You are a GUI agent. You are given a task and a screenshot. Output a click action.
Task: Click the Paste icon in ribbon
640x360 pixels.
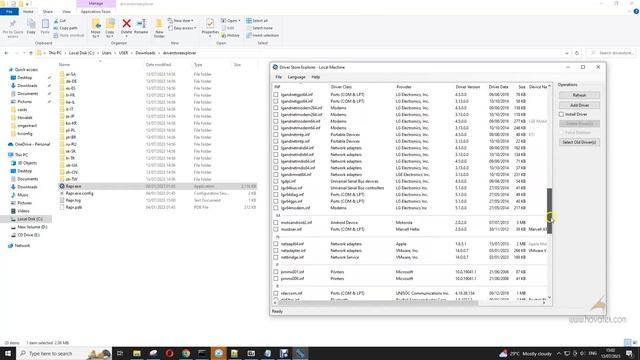(45, 24)
